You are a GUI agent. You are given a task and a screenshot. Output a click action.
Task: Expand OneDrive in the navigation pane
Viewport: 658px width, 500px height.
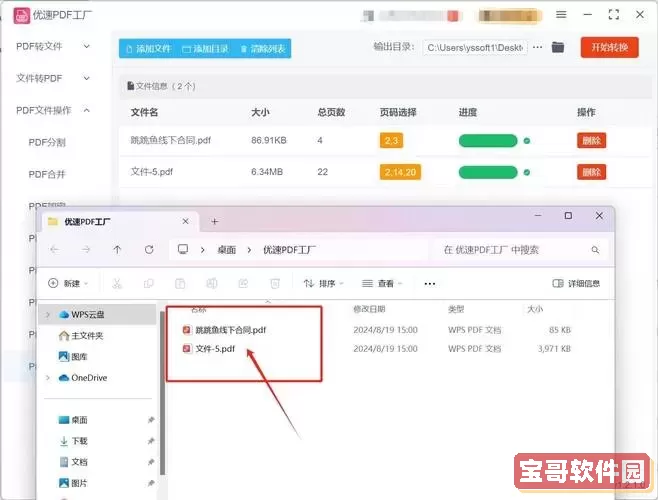(x=48, y=378)
